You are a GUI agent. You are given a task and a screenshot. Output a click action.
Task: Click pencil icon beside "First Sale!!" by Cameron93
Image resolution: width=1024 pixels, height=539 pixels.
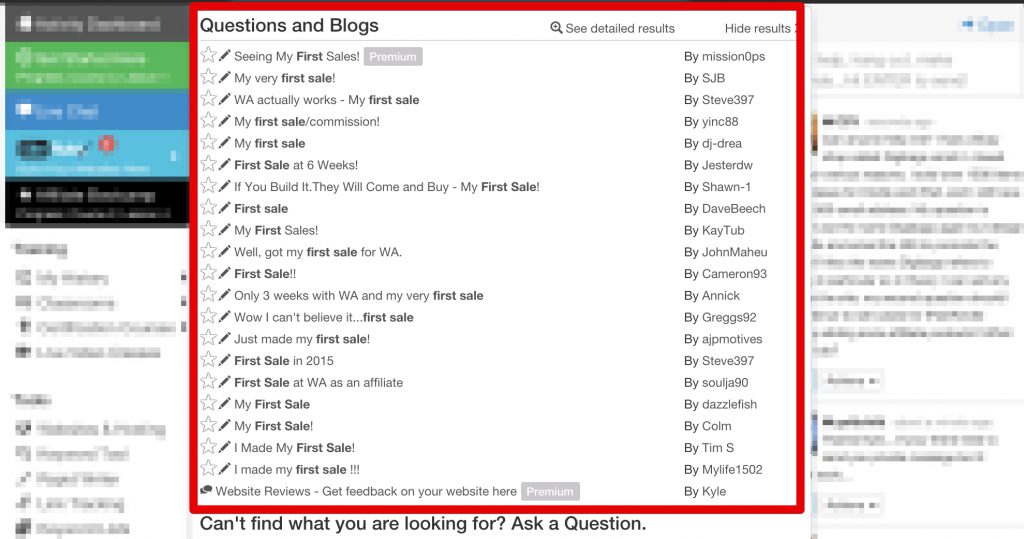point(225,273)
